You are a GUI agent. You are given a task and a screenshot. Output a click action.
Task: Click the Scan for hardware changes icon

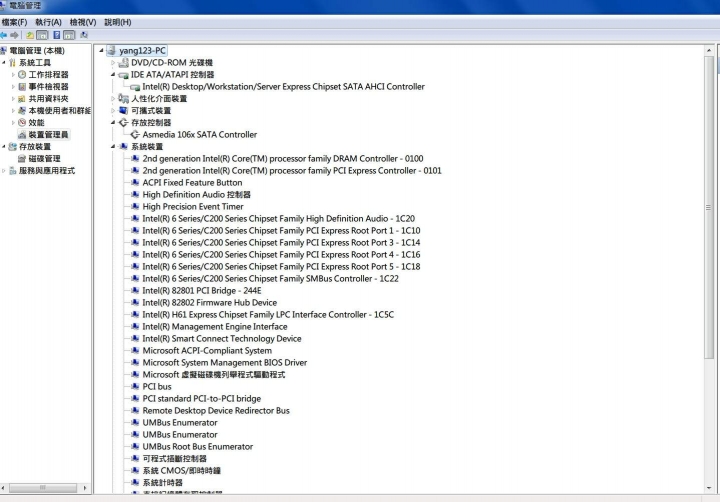click(x=84, y=35)
